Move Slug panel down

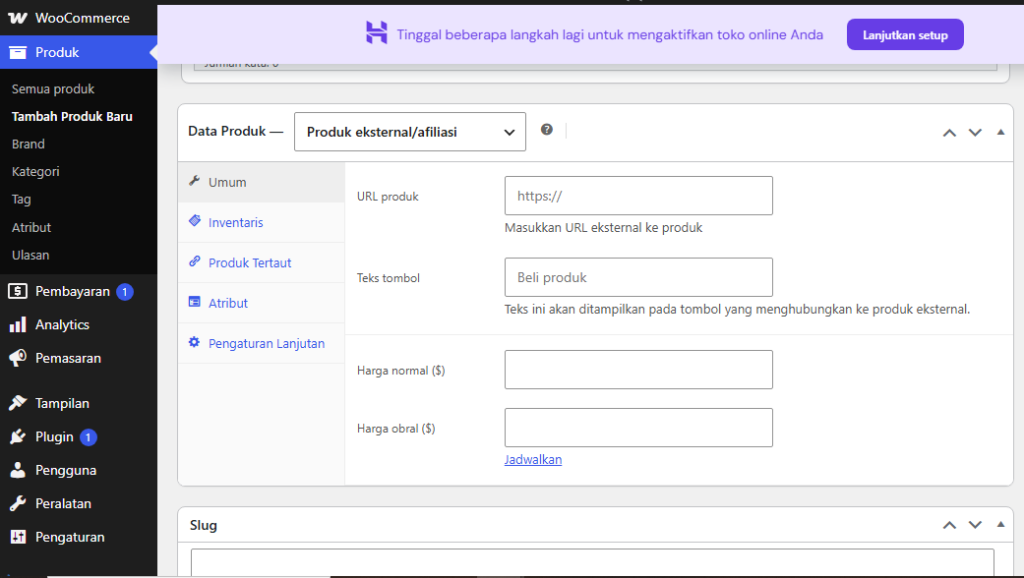pyautogui.click(x=975, y=524)
